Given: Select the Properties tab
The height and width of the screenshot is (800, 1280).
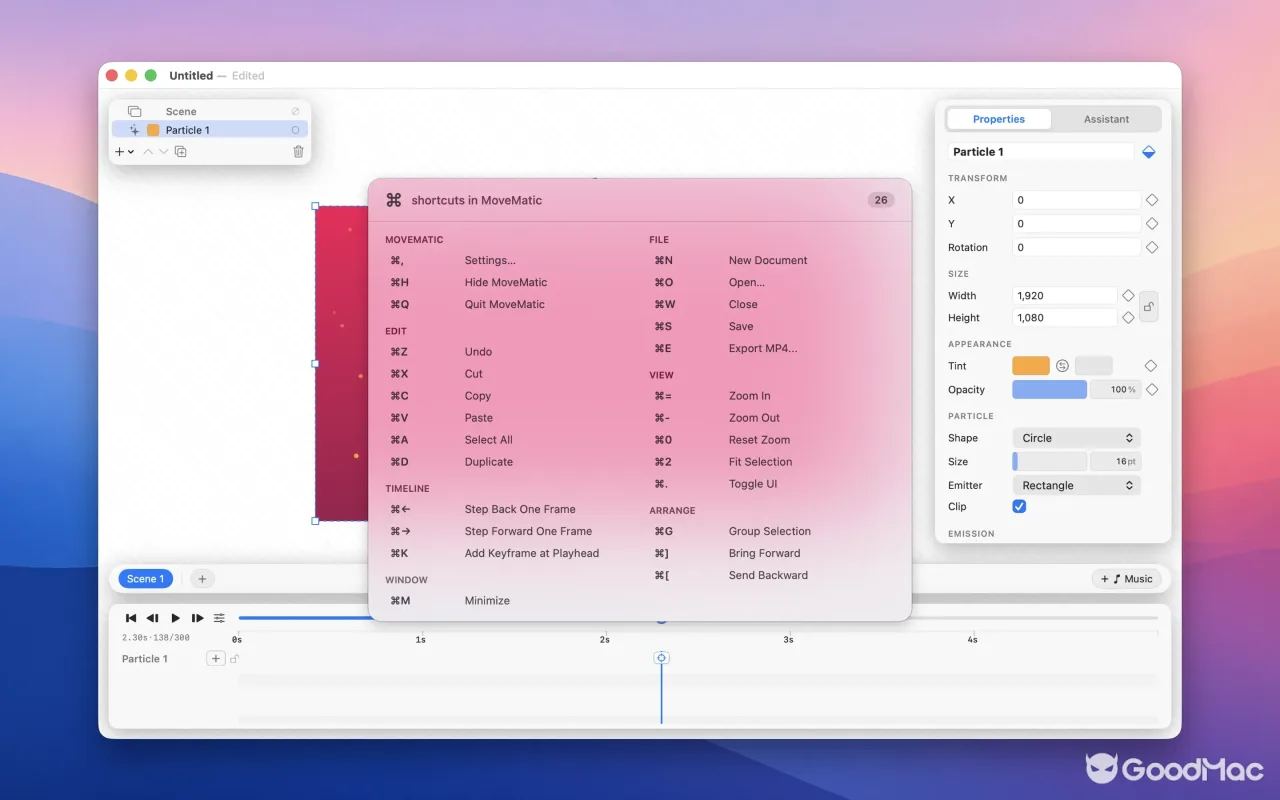Looking at the screenshot, I should point(999,119).
